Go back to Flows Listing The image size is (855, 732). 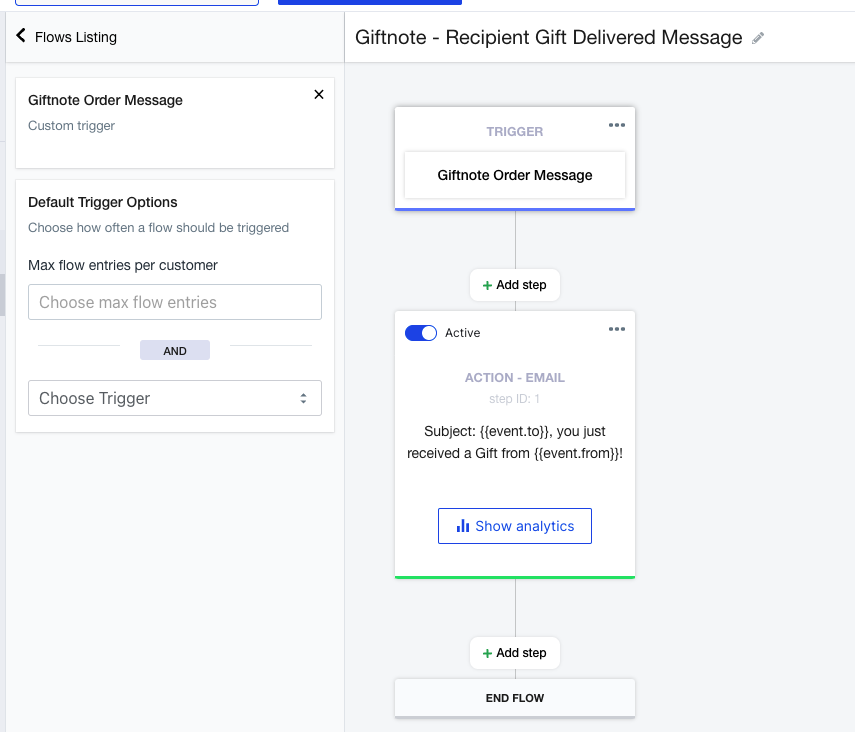click(66, 37)
